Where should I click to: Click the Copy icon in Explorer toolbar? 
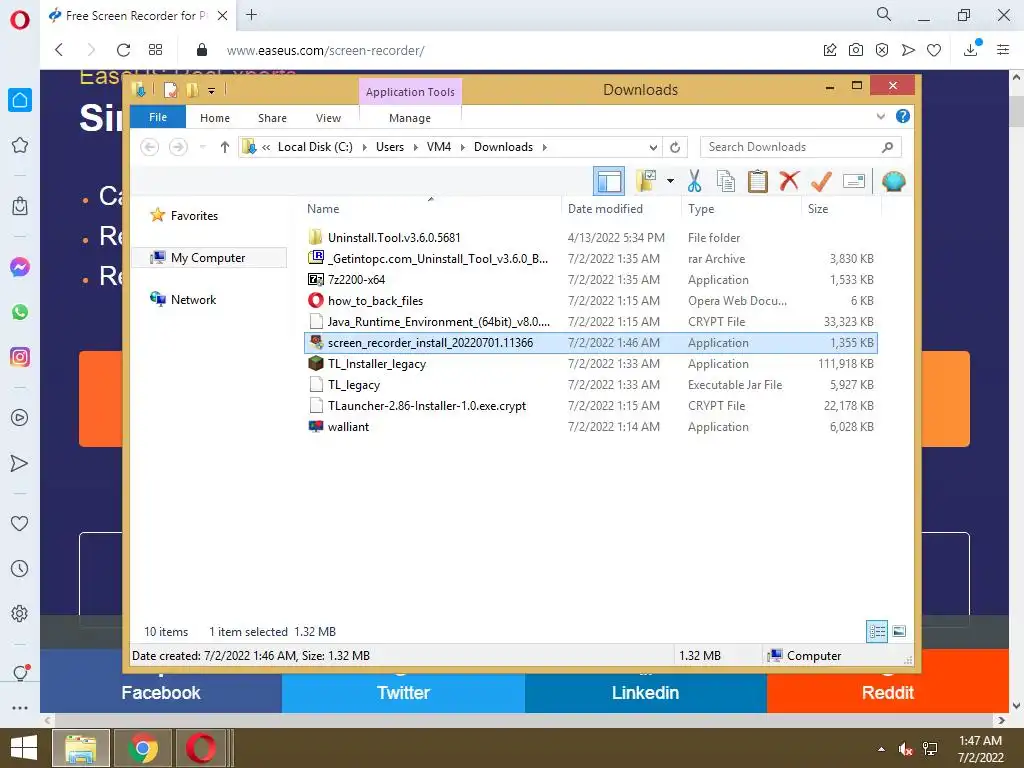(726, 181)
